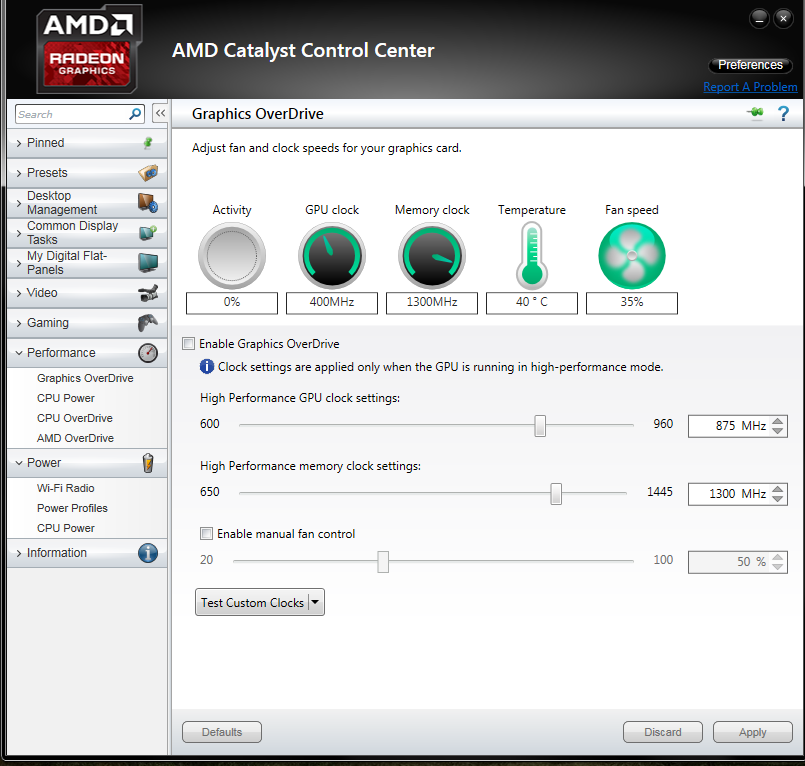This screenshot has width=805, height=766.
Task: Click the blue info icon beside clock settings note
Action: click(206, 367)
